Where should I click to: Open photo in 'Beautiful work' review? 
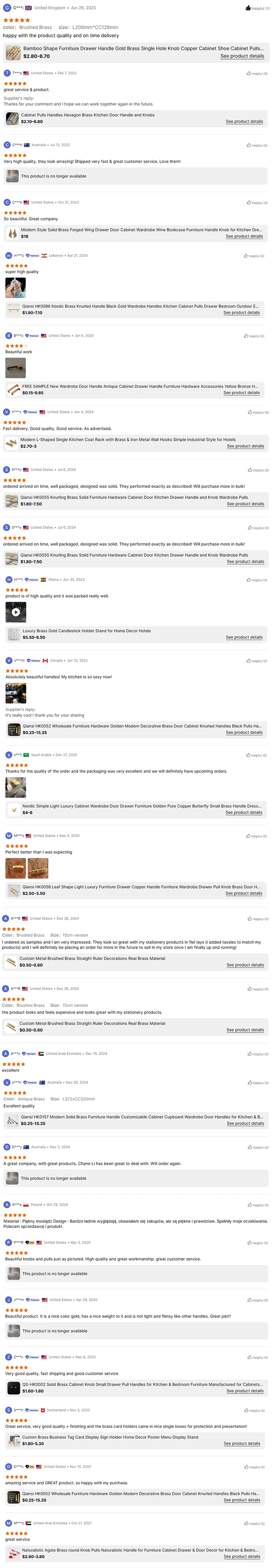15,368
